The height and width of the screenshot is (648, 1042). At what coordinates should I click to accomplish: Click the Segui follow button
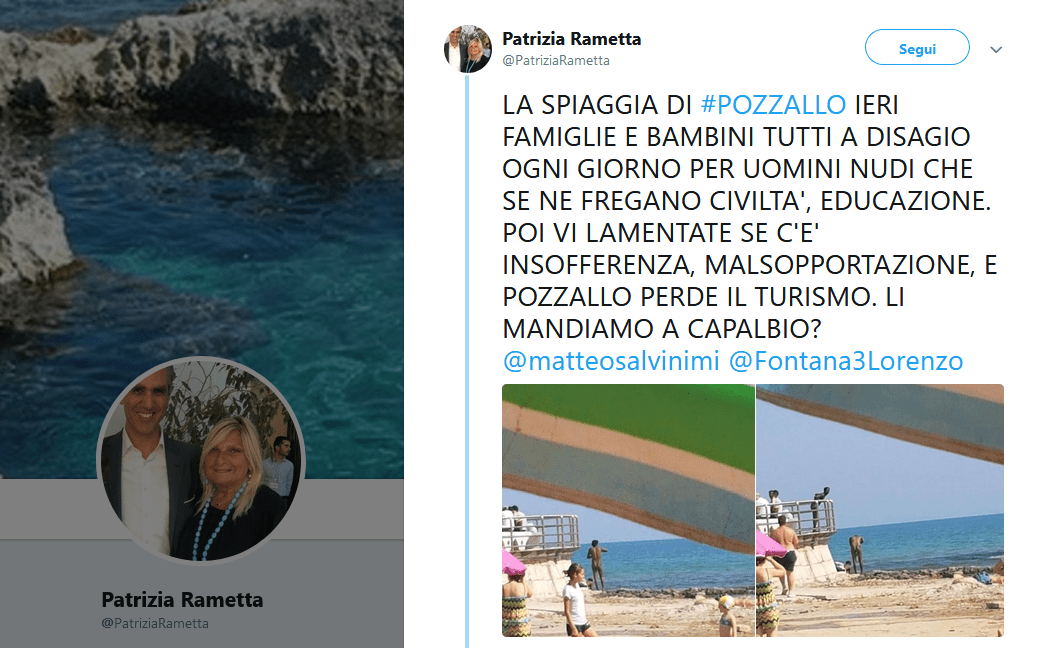pyautogui.click(x=916, y=47)
